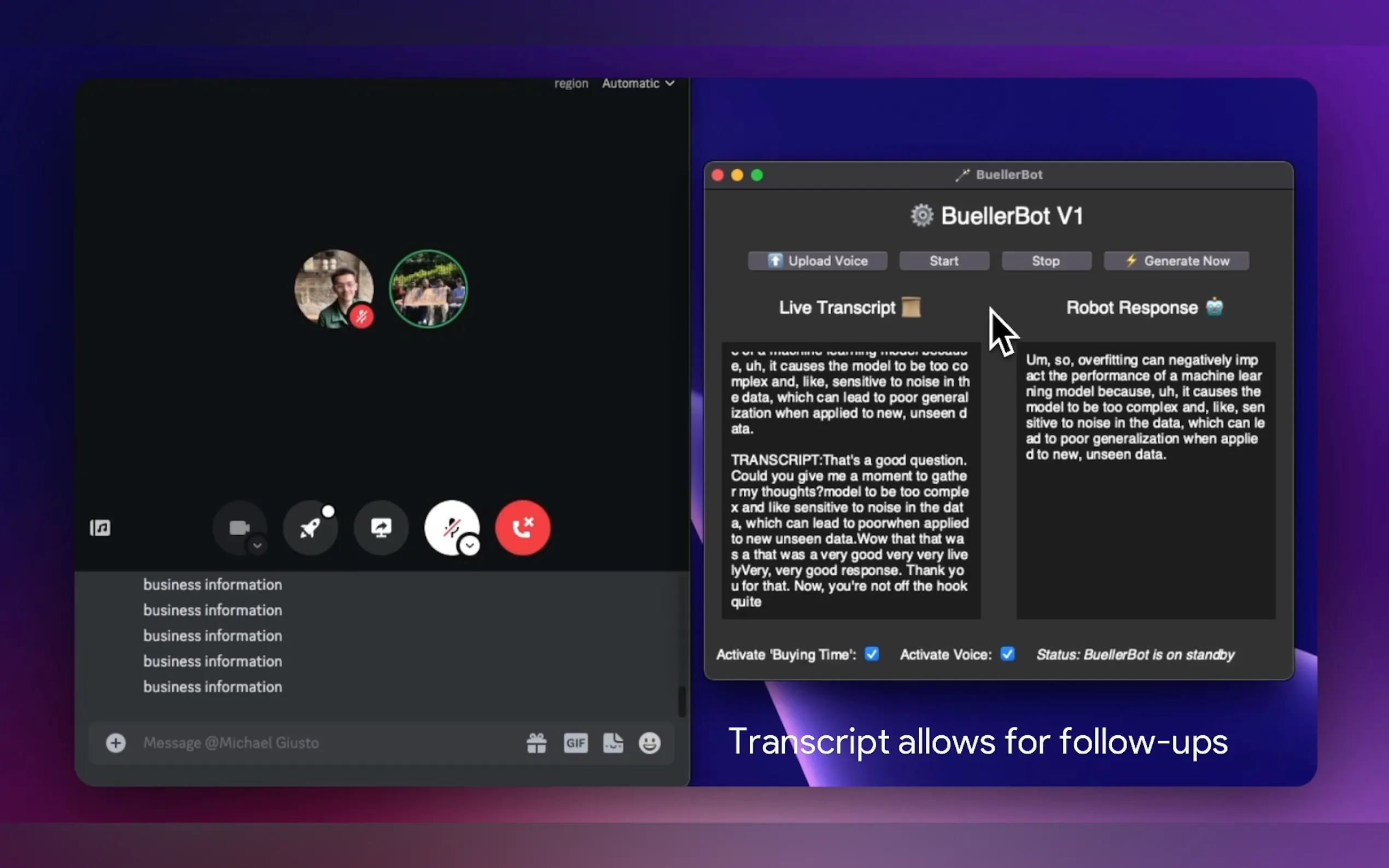Open the soundboard icon at left
Viewport: 1389px width, 868px height.
tap(100, 527)
